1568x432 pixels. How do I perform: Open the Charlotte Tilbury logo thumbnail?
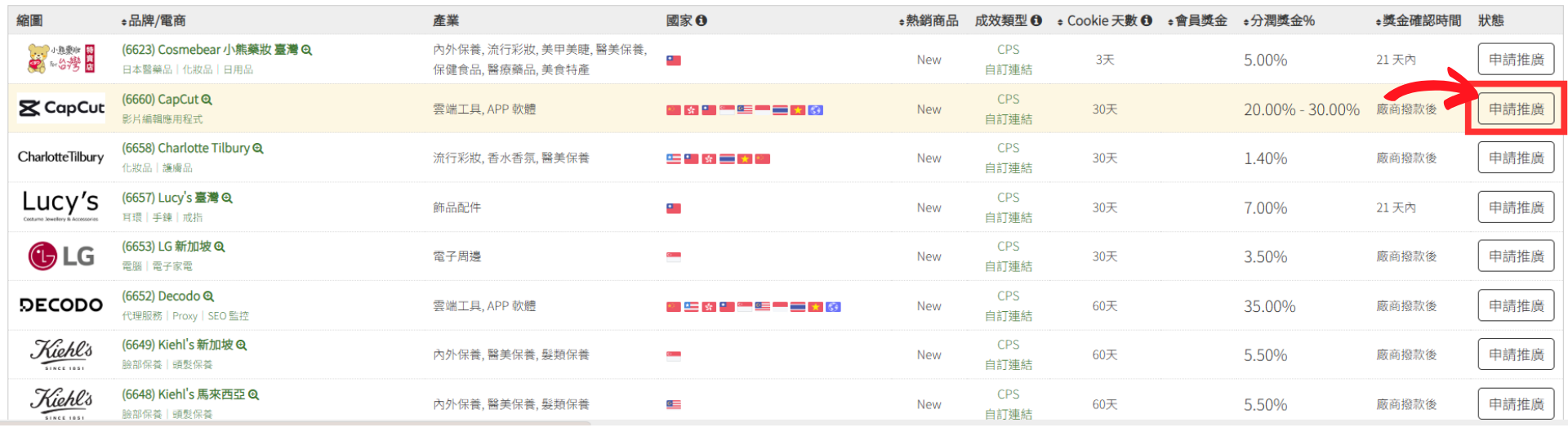[61, 157]
